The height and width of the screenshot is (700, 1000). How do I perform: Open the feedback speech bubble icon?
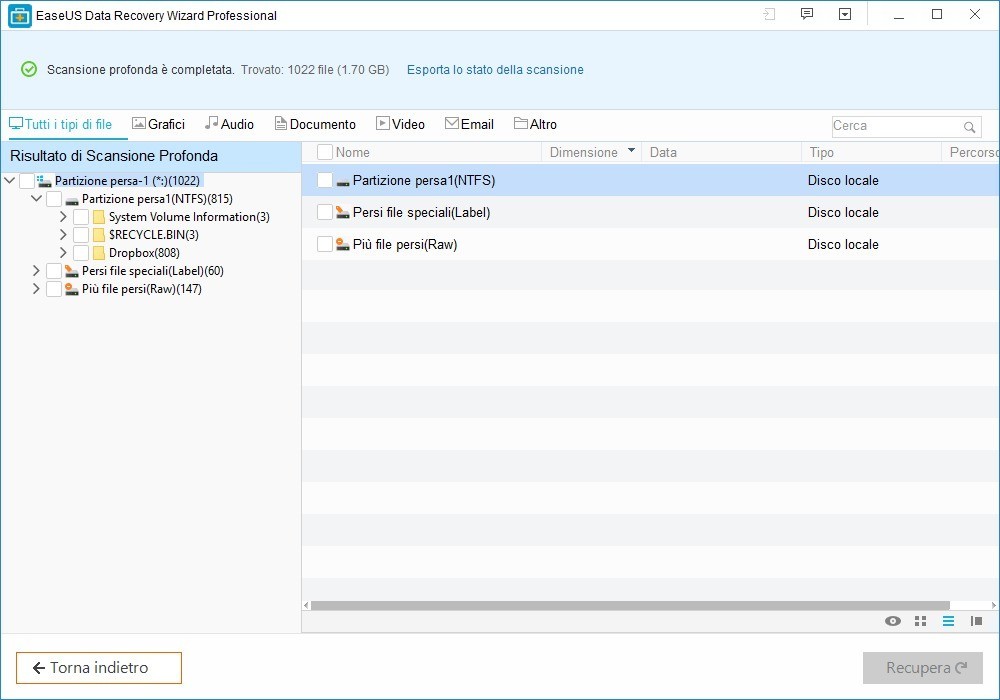(x=807, y=15)
